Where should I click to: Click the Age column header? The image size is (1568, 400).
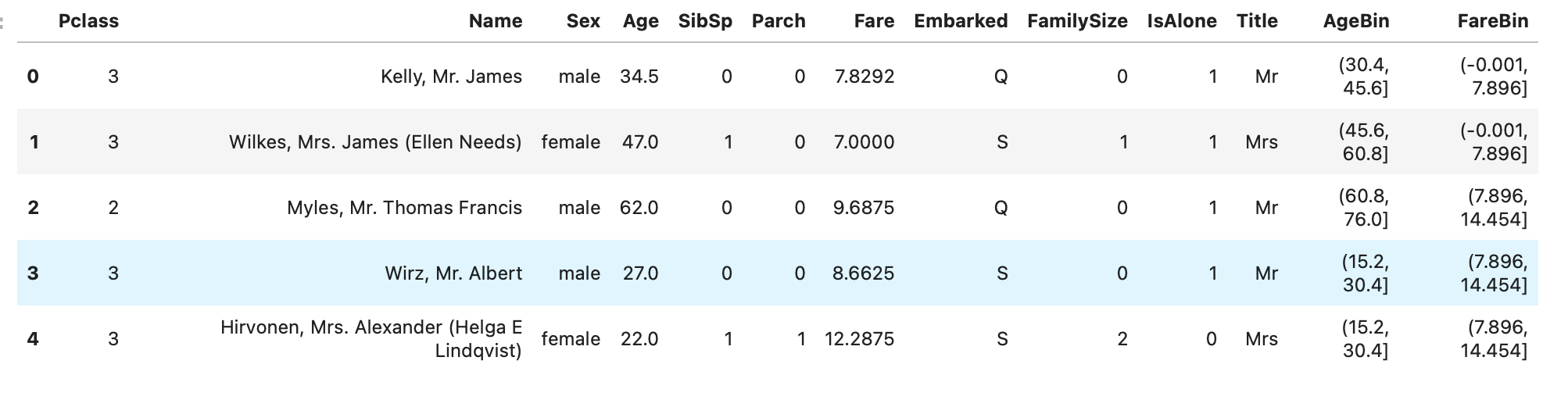pyautogui.click(x=640, y=21)
